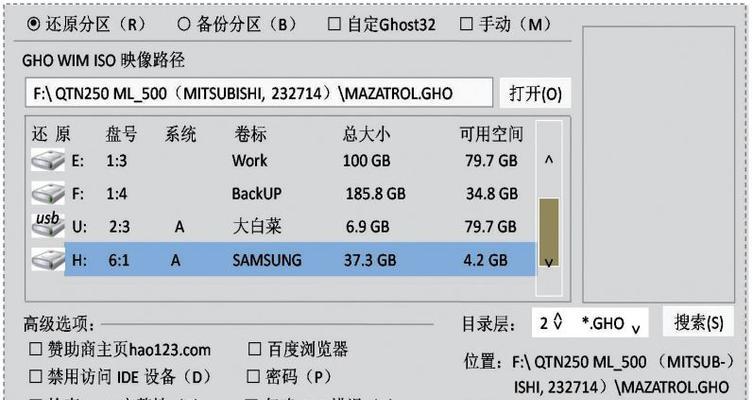The height and width of the screenshot is (400, 753).
Task: Click the U: USB drive icon
Action: pos(46,225)
